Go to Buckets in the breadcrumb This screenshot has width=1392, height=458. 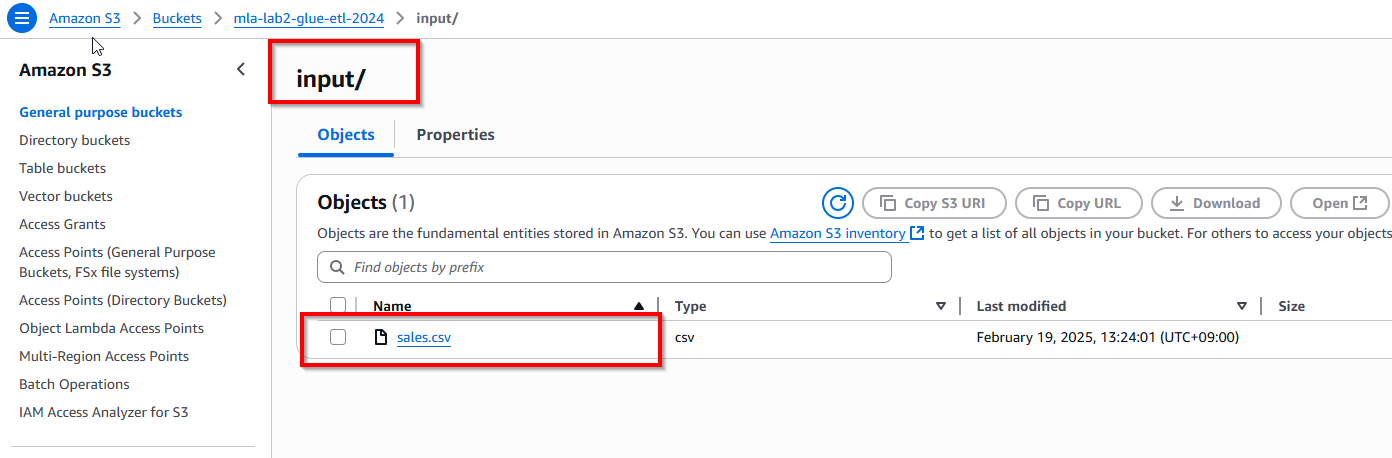coord(177,18)
